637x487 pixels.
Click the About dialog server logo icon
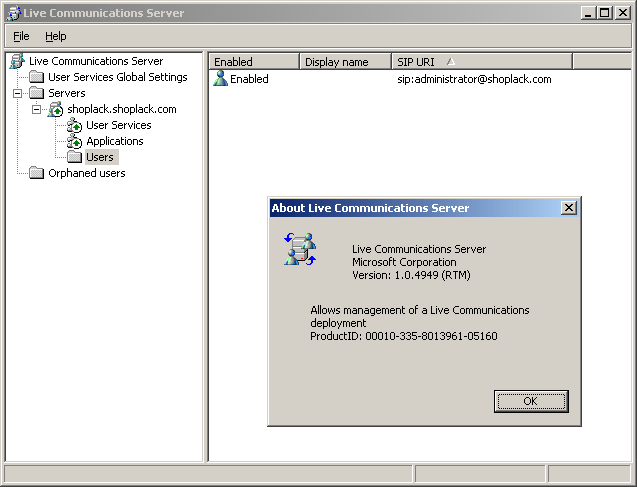300,249
